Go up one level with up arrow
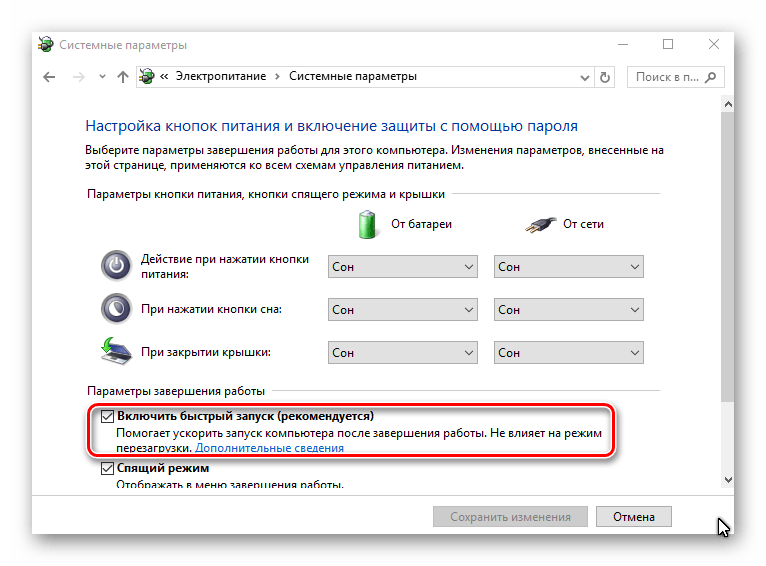Screen dimensions: 766x566 (123, 77)
